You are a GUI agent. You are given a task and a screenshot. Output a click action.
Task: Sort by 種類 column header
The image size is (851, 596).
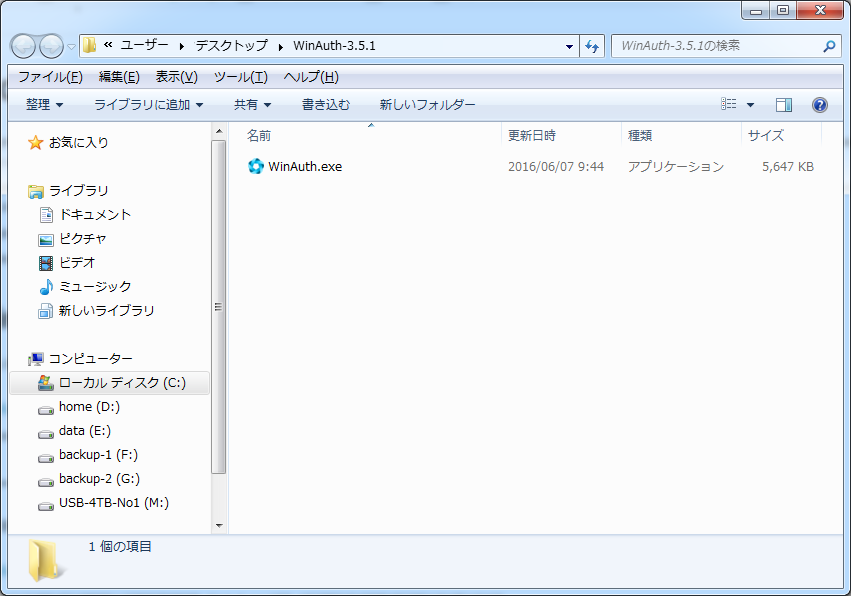pyautogui.click(x=640, y=135)
